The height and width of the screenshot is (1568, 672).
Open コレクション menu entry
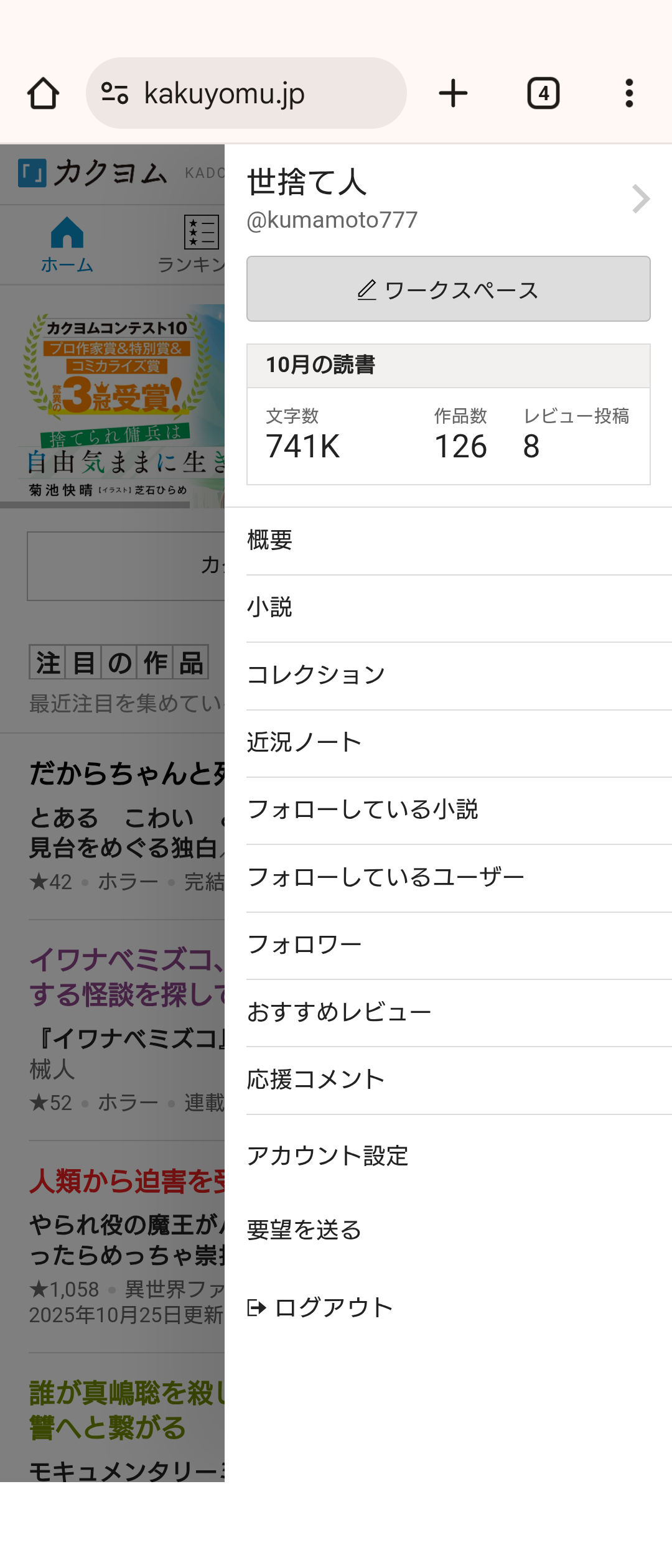316,675
